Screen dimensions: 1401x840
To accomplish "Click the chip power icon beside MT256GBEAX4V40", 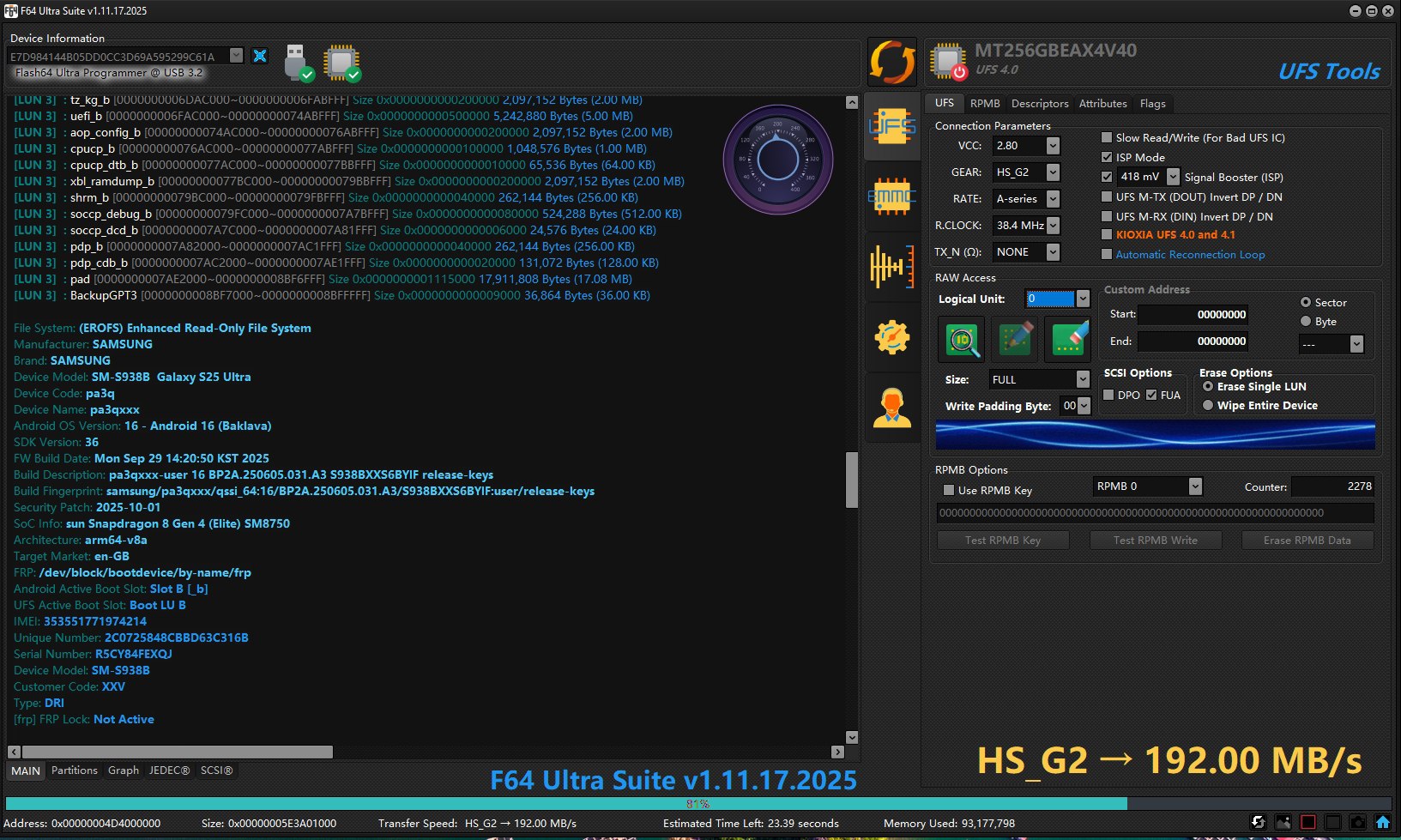I will [949, 62].
